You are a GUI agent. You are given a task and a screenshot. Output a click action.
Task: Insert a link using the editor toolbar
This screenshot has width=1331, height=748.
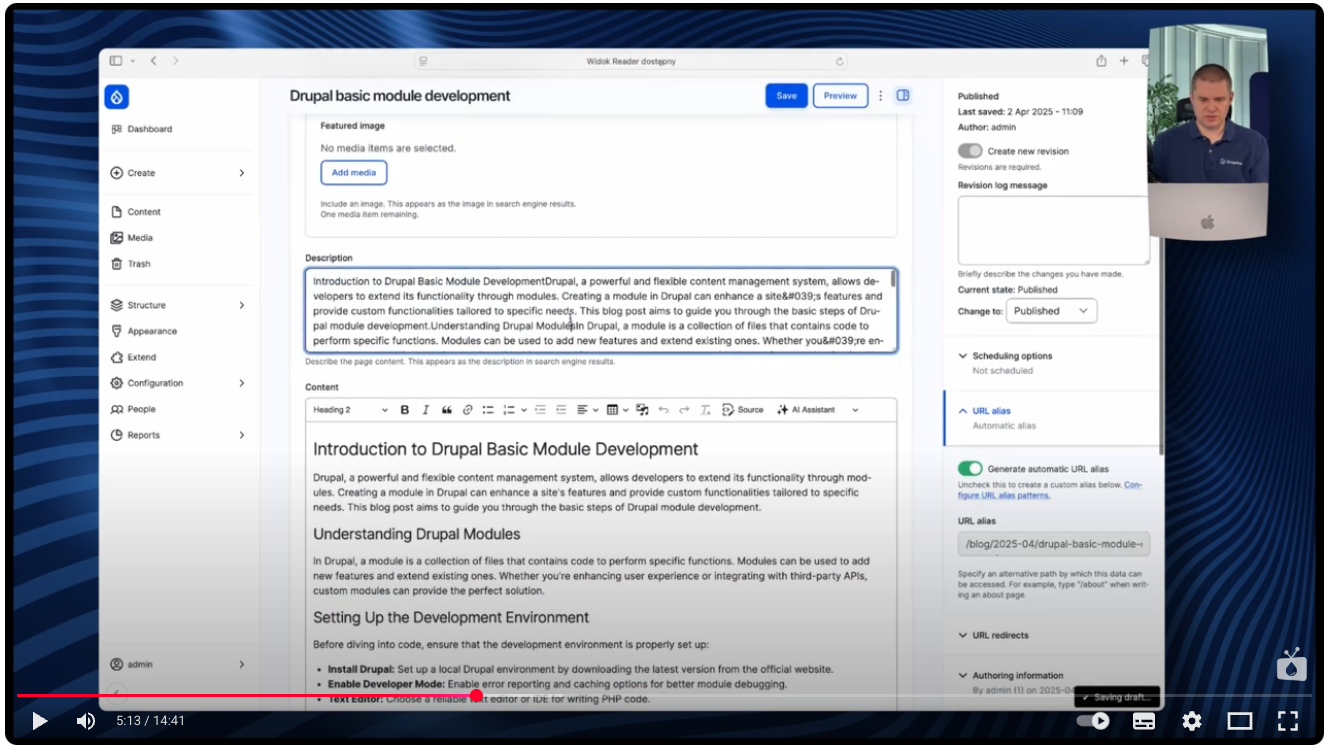point(467,409)
